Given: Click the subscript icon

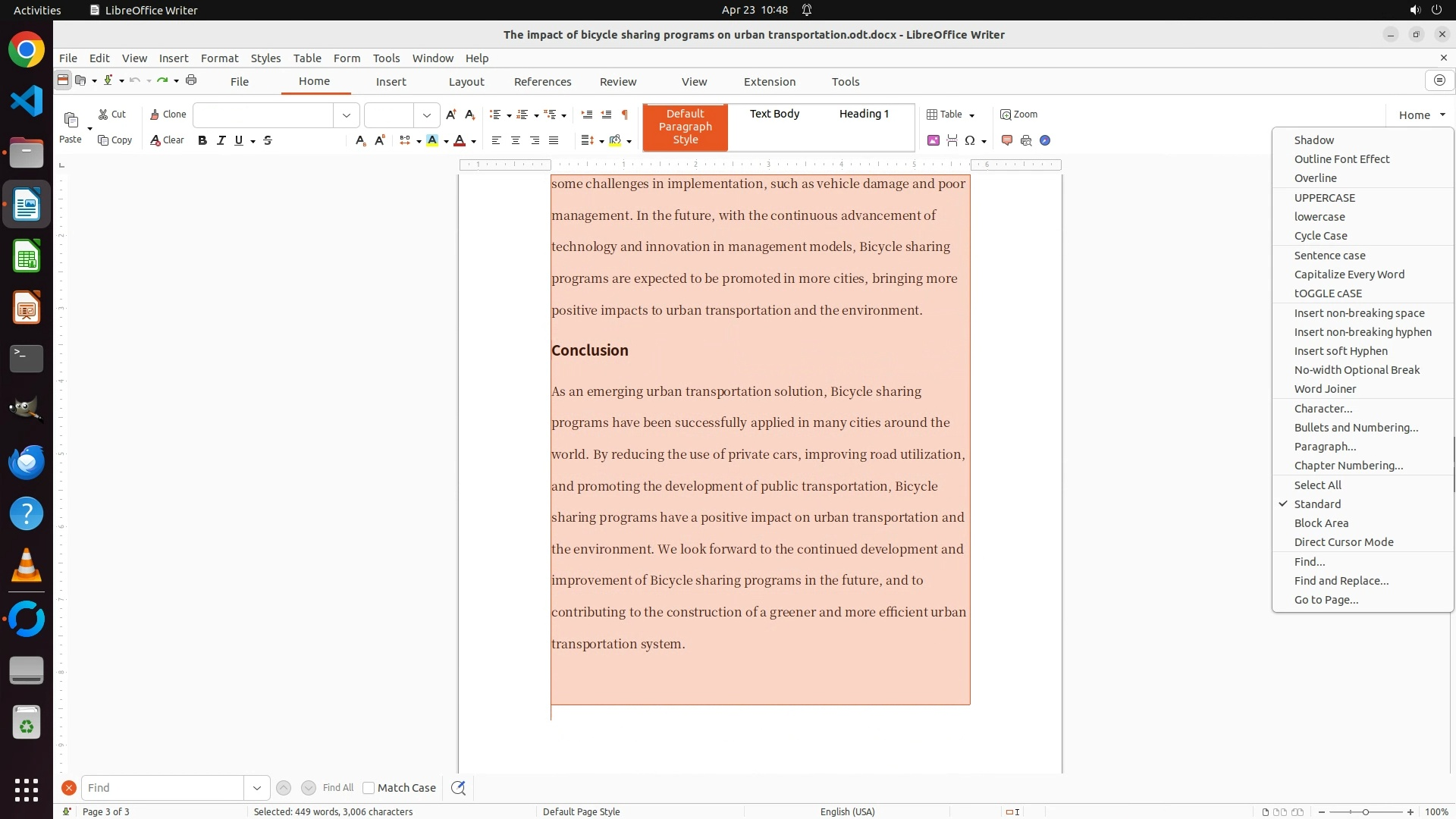Looking at the screenshot, I should click(360, 140).
